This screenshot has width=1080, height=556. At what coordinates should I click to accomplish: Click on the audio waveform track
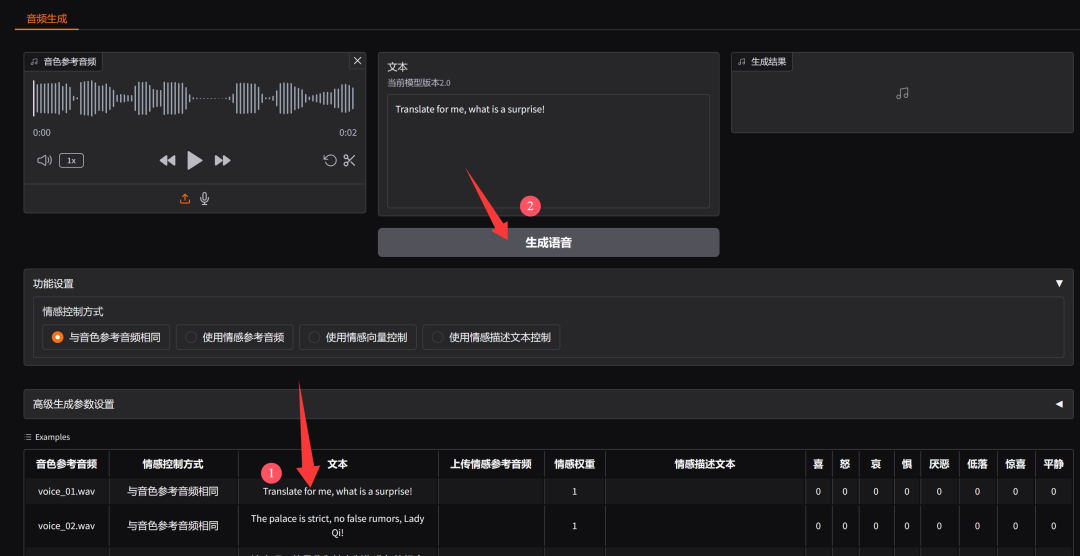point(194,98)
